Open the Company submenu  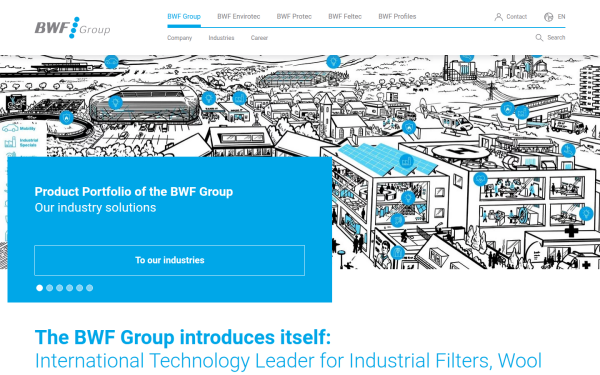pos(179,38)
